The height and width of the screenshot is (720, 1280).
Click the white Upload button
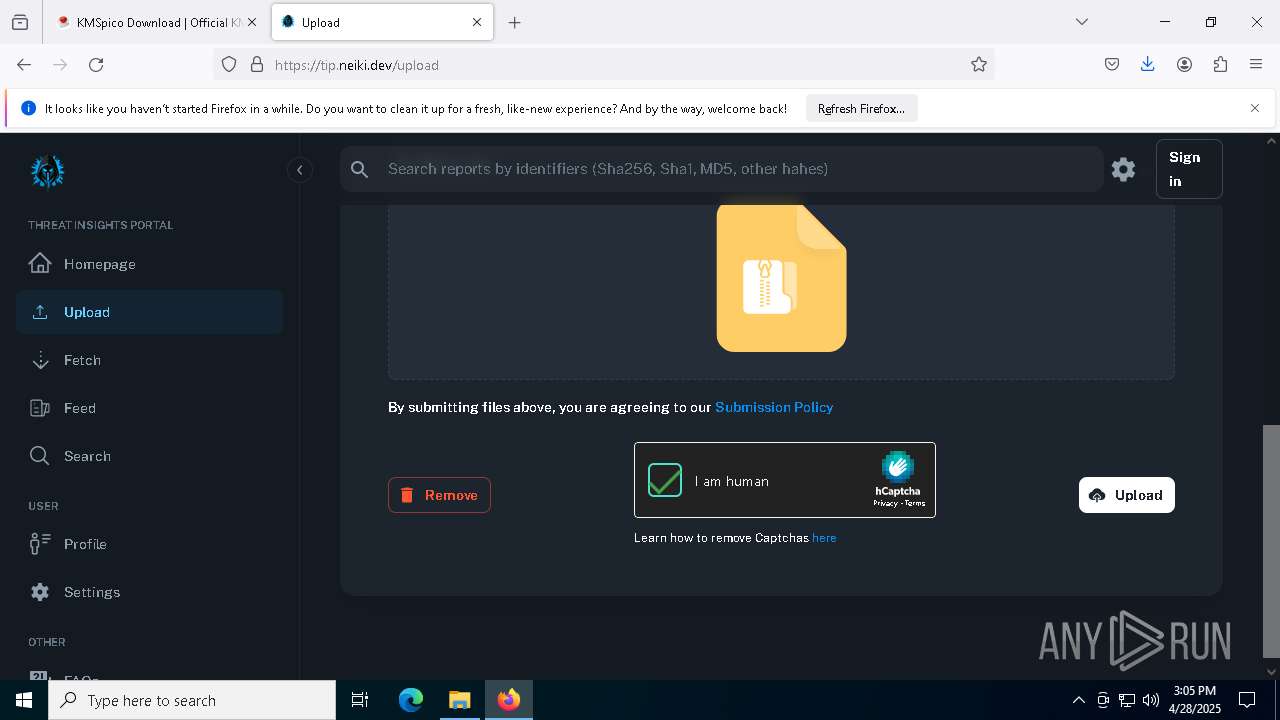pos(1127,495)
